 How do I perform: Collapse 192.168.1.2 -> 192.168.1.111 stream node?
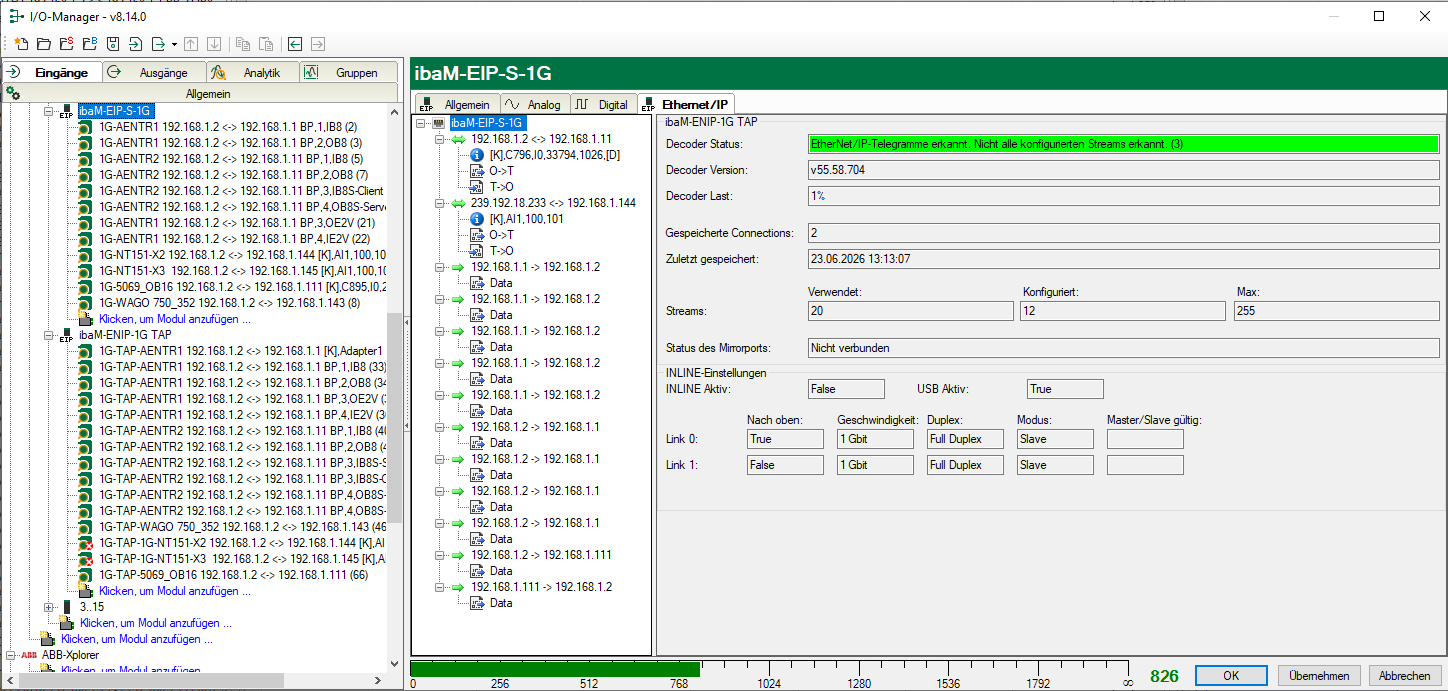440,555
